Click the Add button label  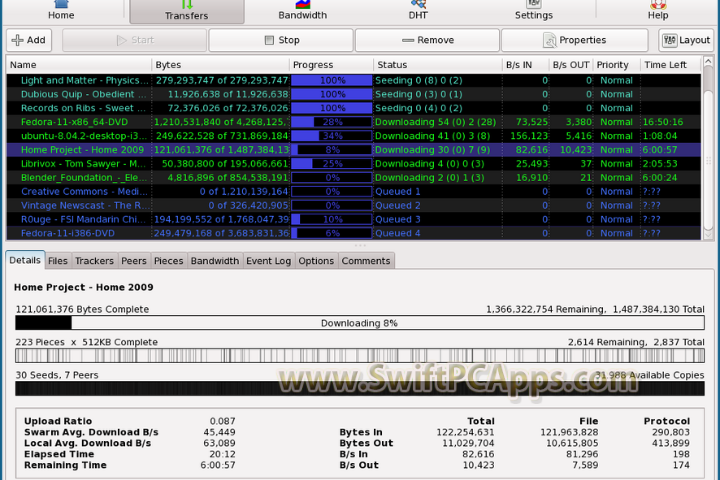click(x=36, y=40)
